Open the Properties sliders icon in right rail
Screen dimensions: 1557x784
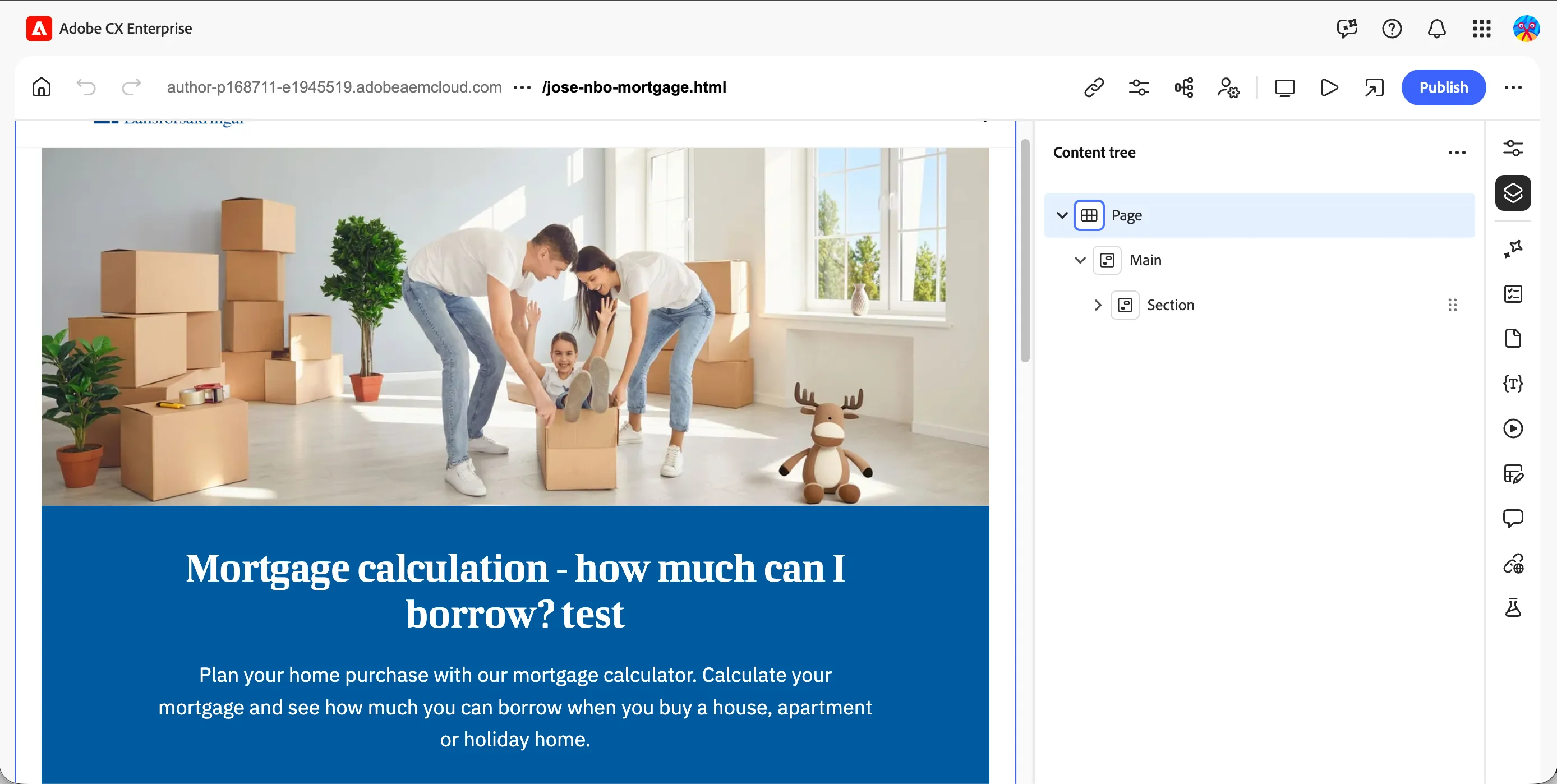[1513, 148]
